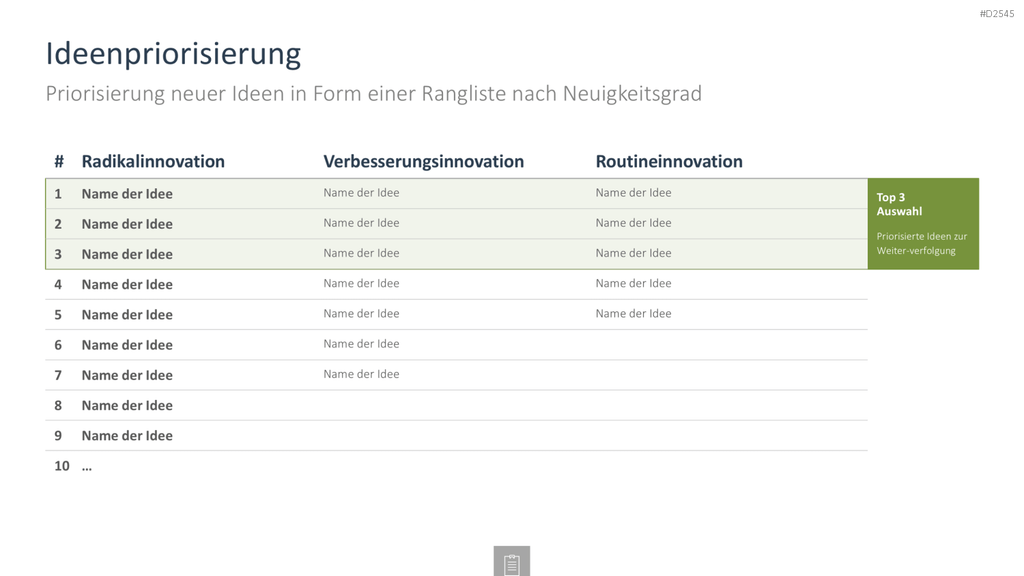
Task: Select the 'Routineinnovation' column header
Action: point(669,161)
